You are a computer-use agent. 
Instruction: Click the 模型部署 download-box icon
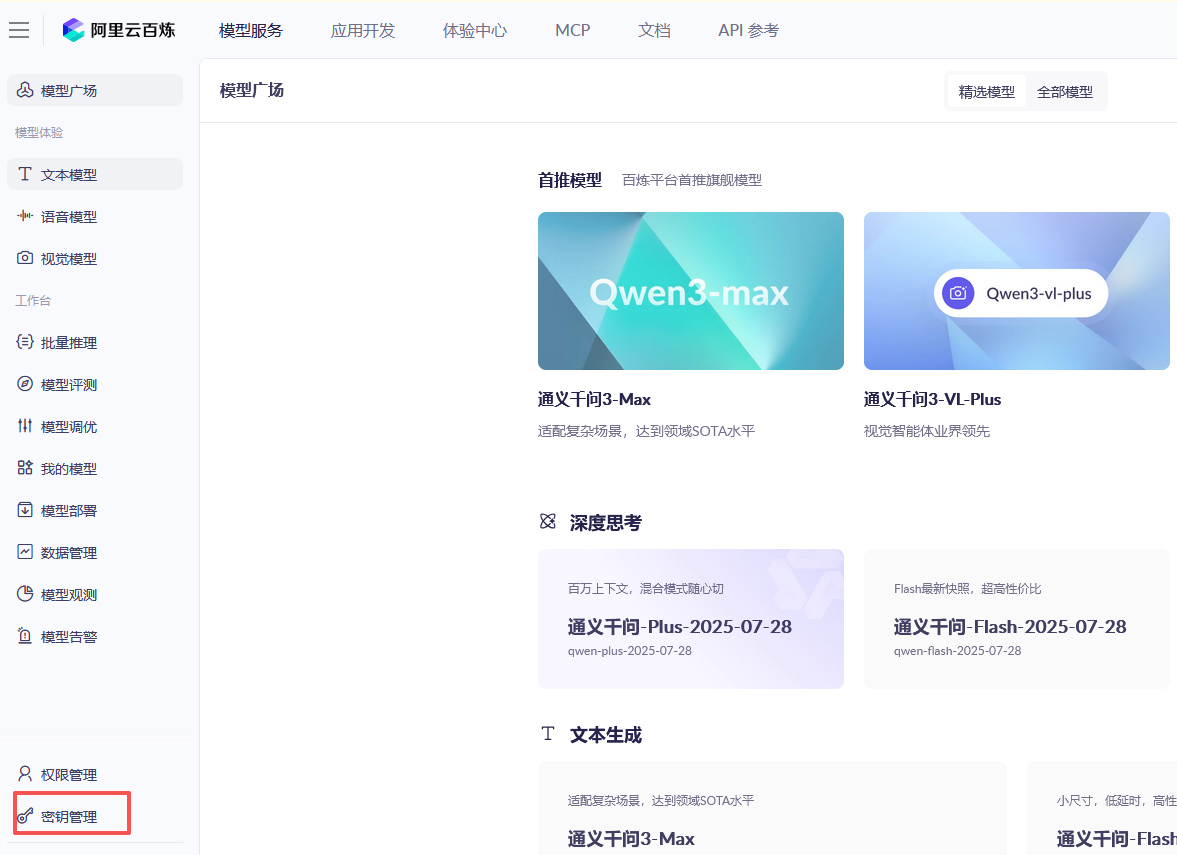(x=25, y=510)
